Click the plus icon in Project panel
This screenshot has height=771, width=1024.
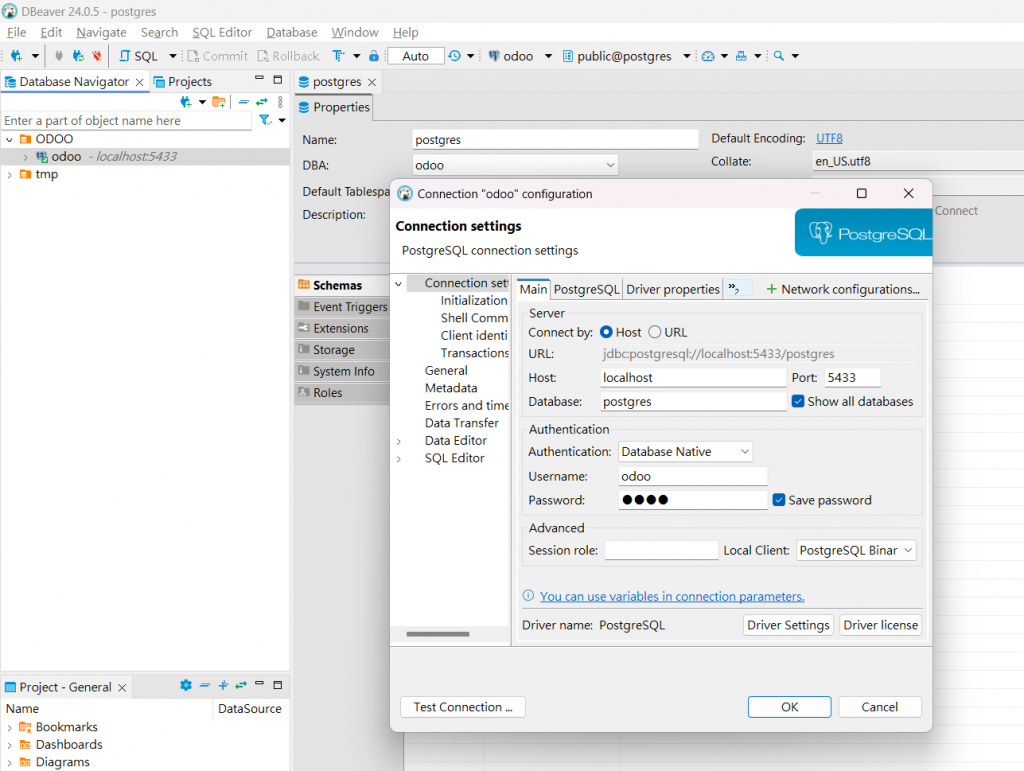[223, 685]
